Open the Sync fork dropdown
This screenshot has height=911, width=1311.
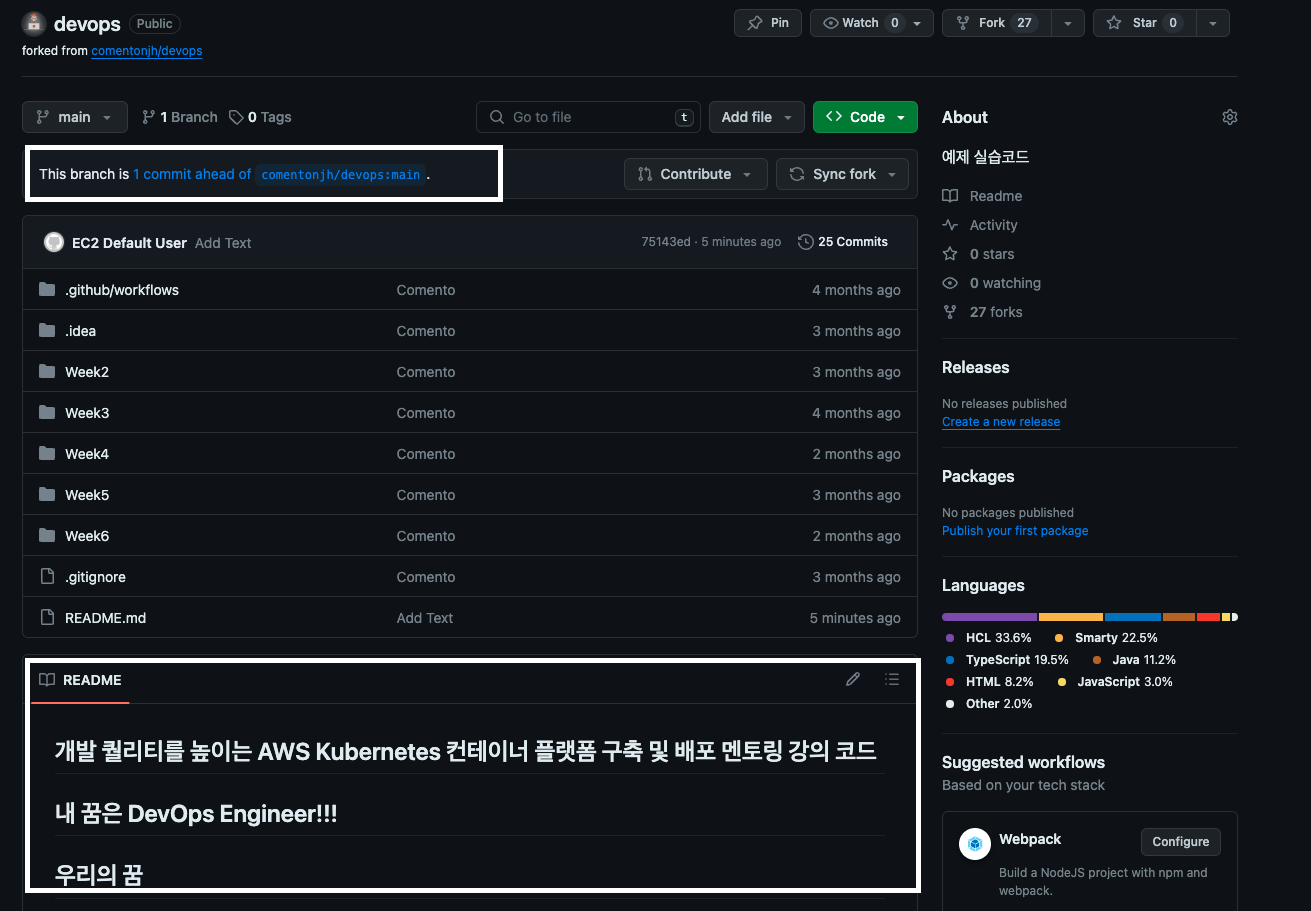tap(843, 174)
